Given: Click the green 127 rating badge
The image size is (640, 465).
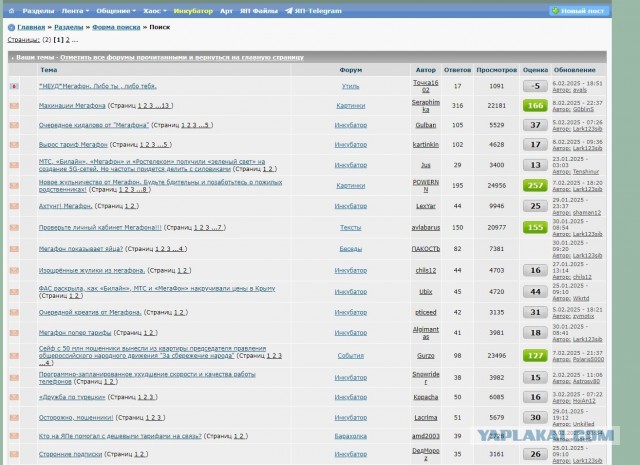Looking at the screenshot, I should pos(536,356).
